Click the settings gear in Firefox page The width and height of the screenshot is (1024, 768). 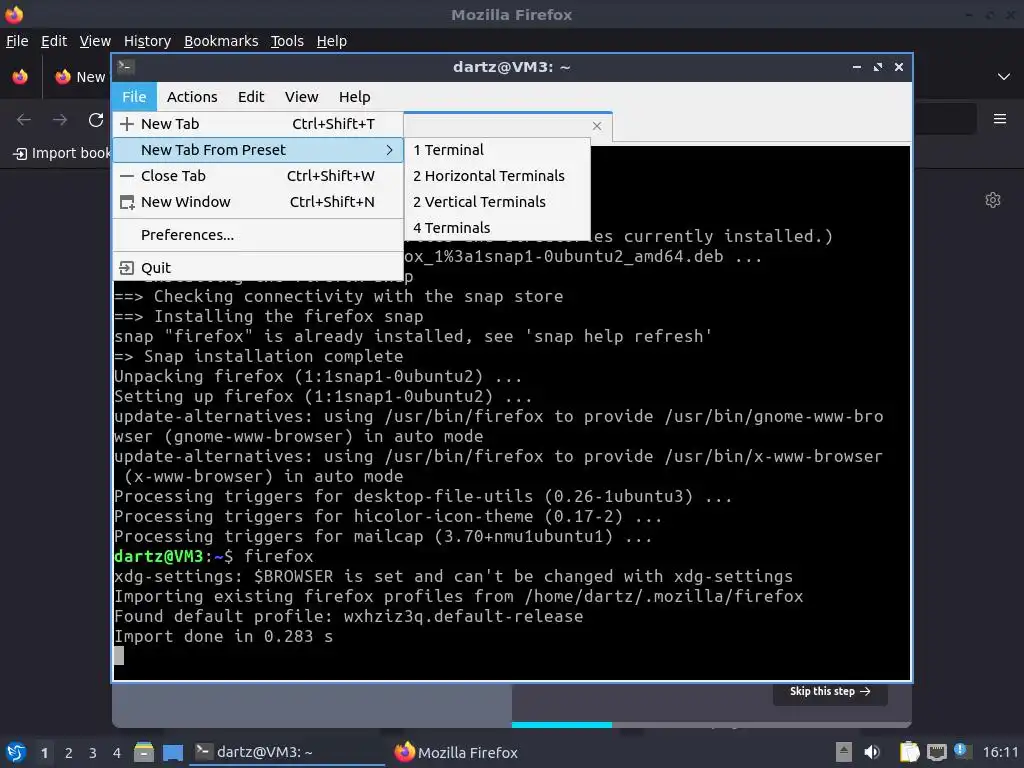coord(993,200)
